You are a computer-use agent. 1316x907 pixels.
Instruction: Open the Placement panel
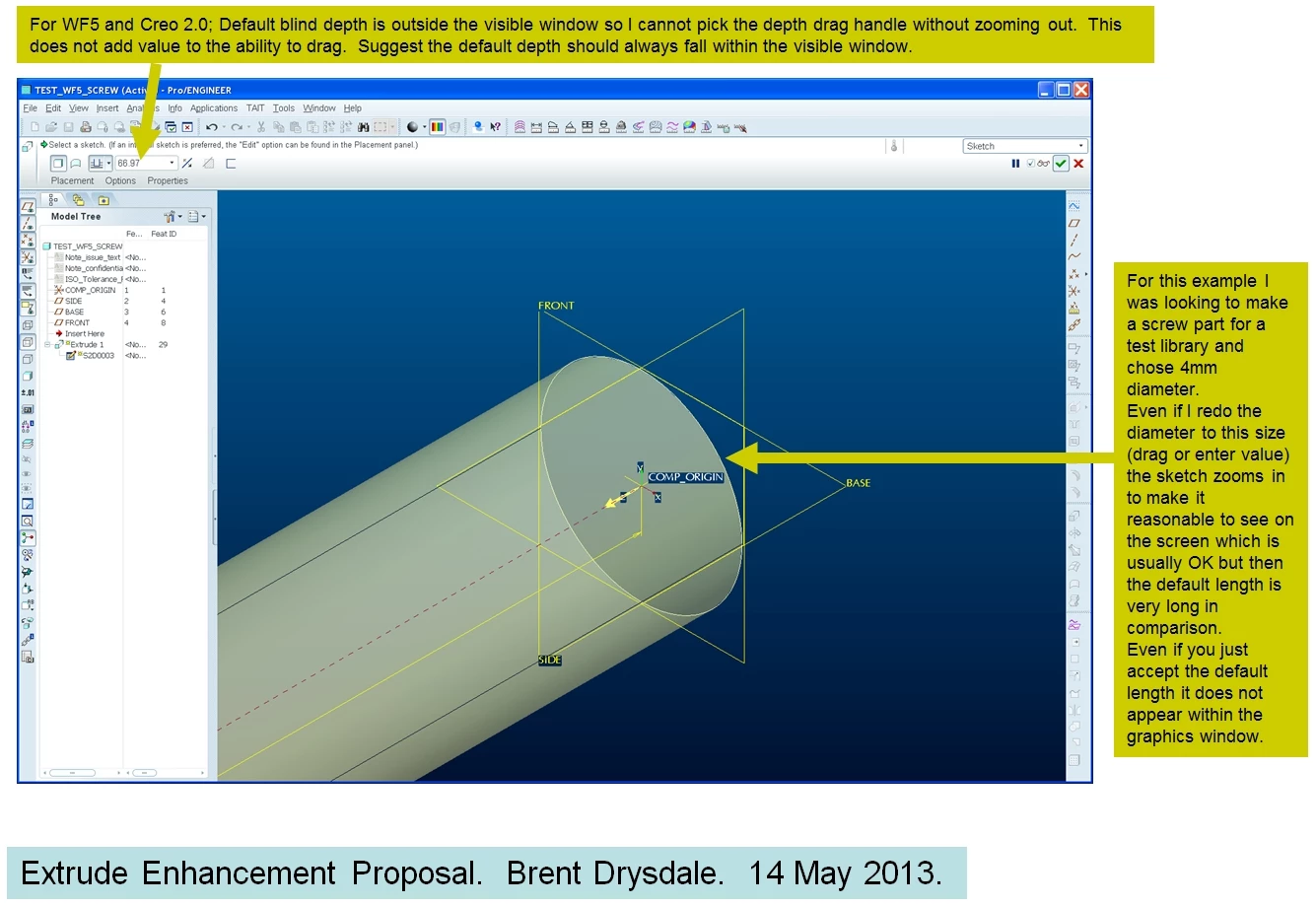pos(73,181)
